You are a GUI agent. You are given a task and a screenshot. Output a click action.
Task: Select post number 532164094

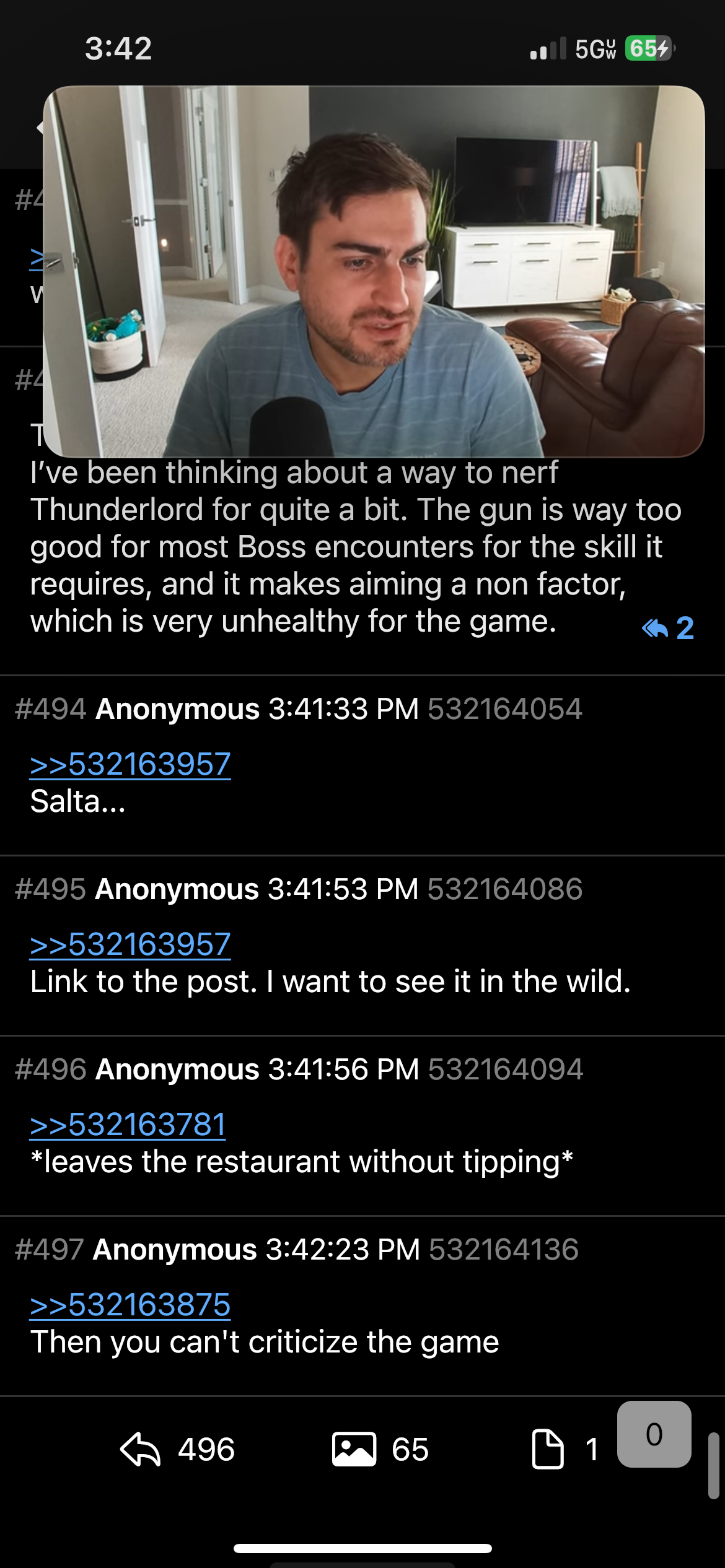point(506,1069)
